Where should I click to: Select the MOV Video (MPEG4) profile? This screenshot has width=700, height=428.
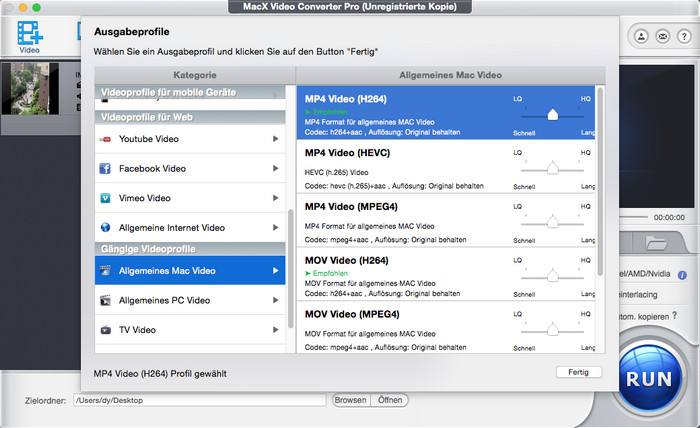446,328
